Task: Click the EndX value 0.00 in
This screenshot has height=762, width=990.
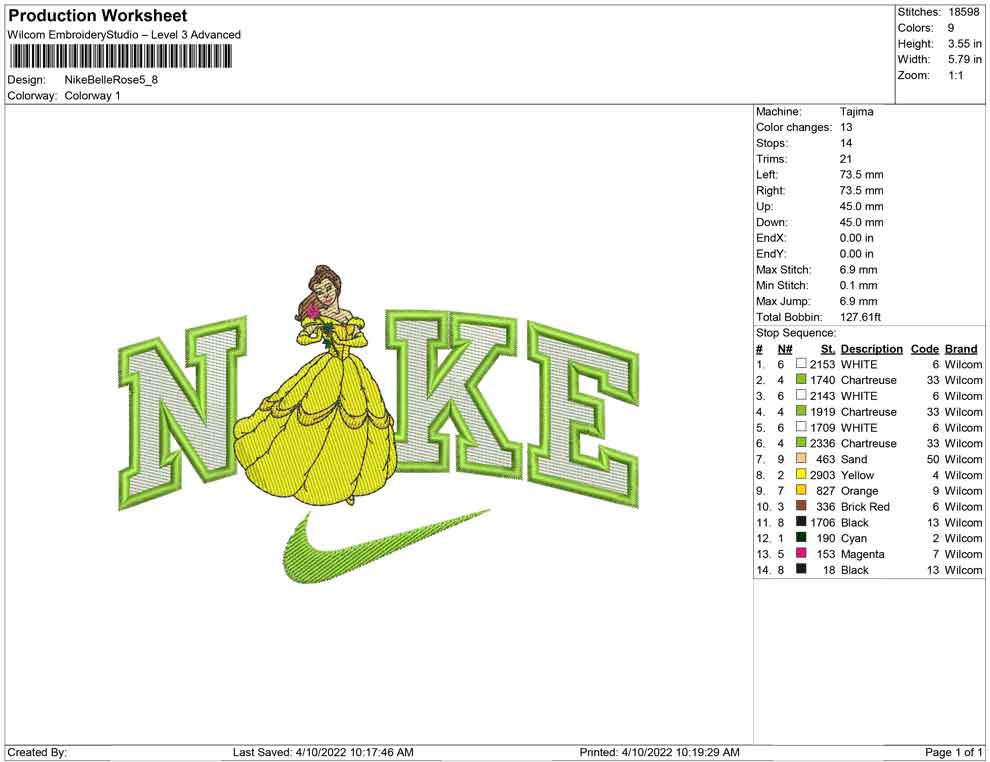Action: [857, 238]
